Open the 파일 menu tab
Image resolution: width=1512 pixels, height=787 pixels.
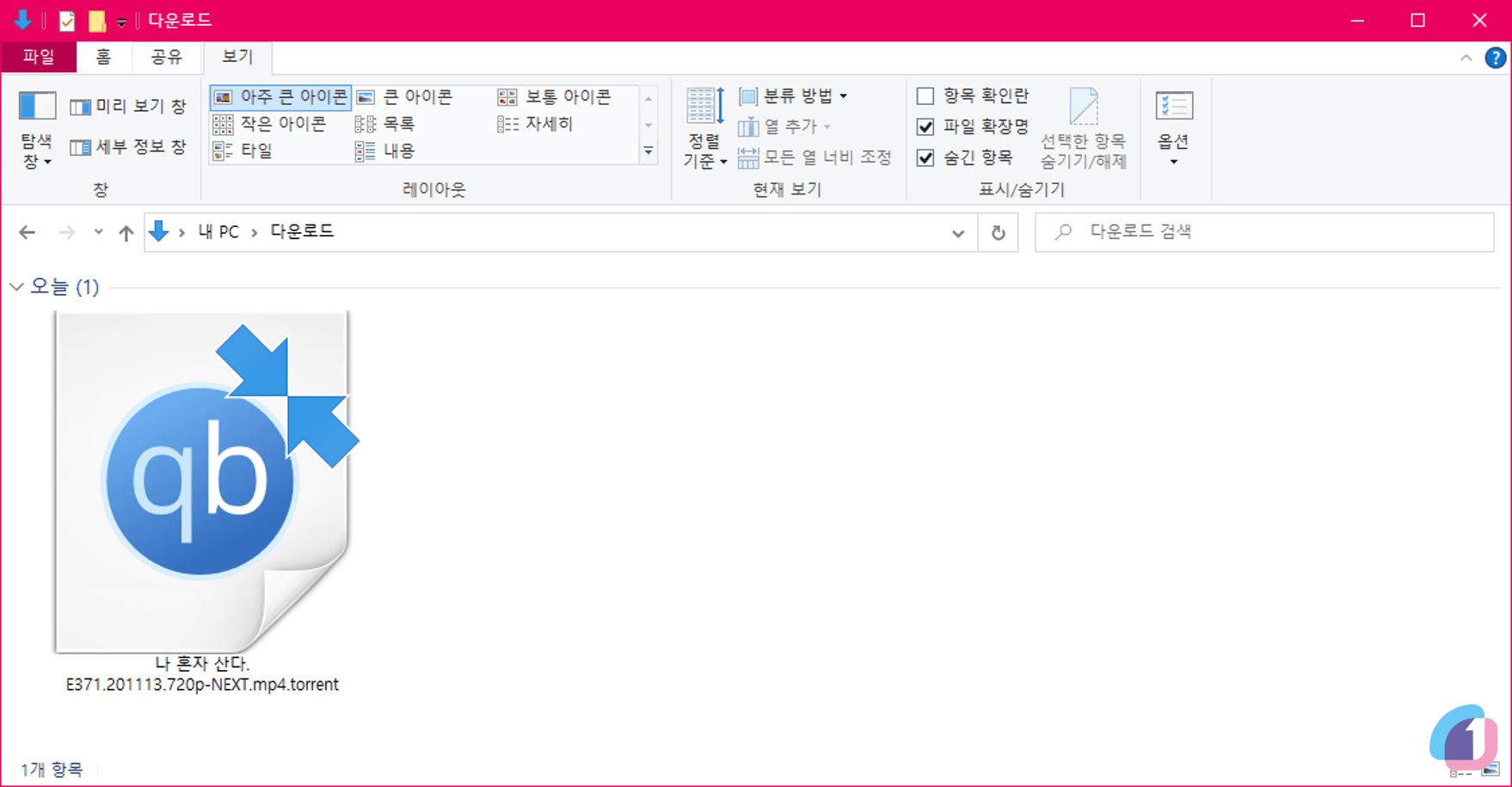click(39, 57)
